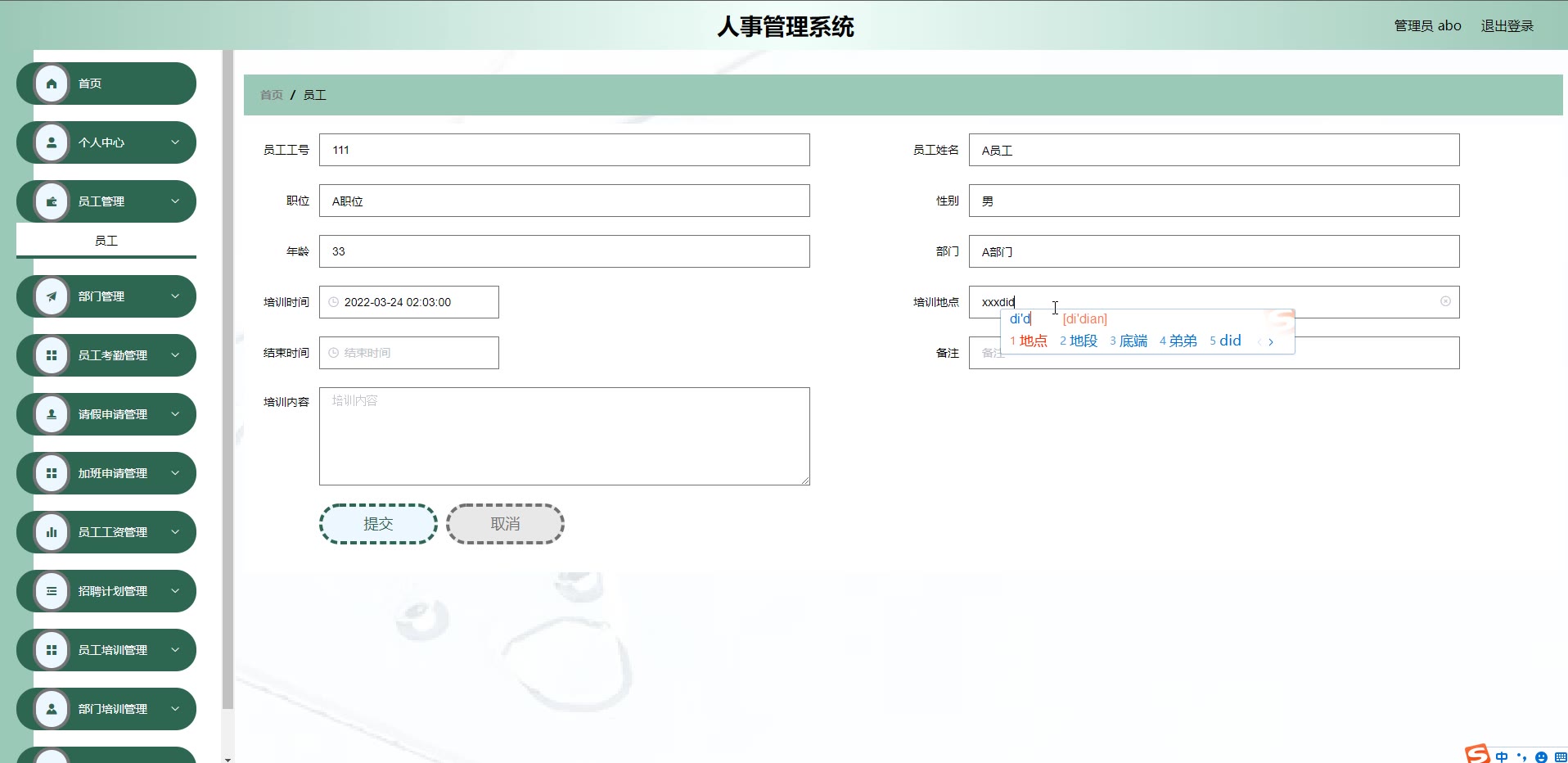Click the grid icon for 员工考勤管理

click(52, 355)
